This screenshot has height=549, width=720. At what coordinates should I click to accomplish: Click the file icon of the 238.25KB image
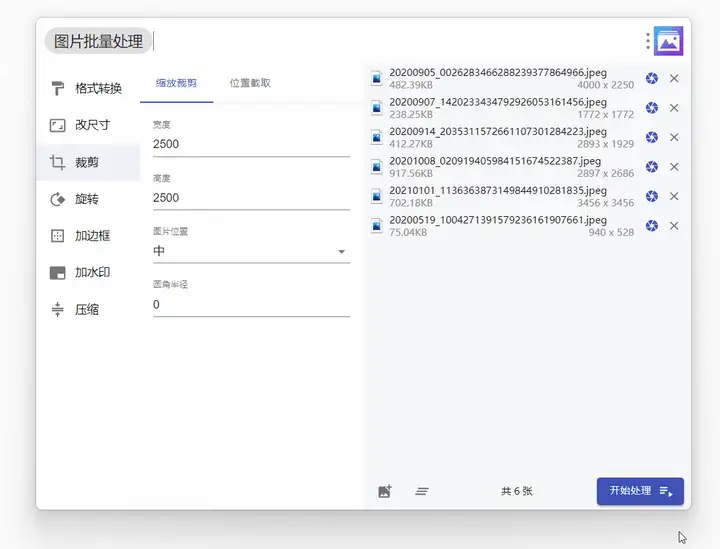[377, 108]
